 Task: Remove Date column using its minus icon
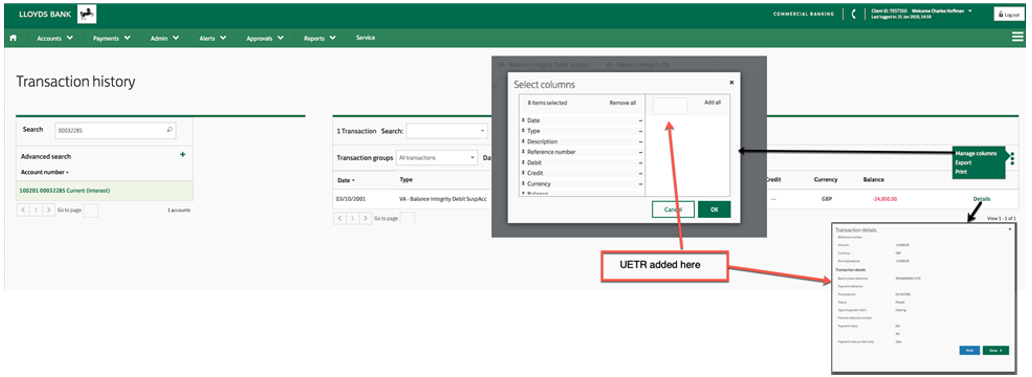[640, 121]
